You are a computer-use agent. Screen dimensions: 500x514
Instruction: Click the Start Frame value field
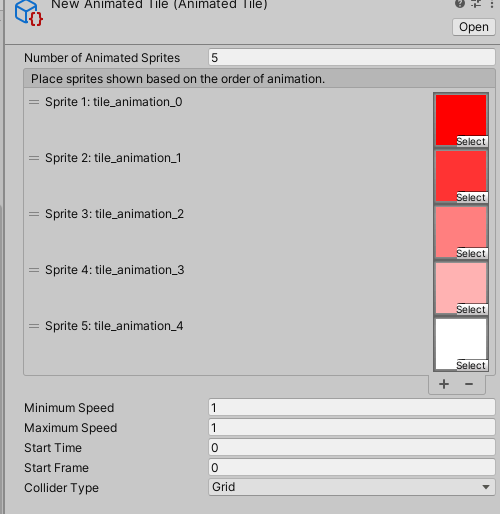[x=352, y=468]
